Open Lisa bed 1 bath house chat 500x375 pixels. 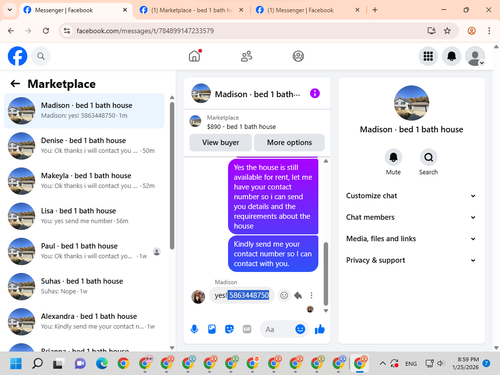(x=84, y=216)
